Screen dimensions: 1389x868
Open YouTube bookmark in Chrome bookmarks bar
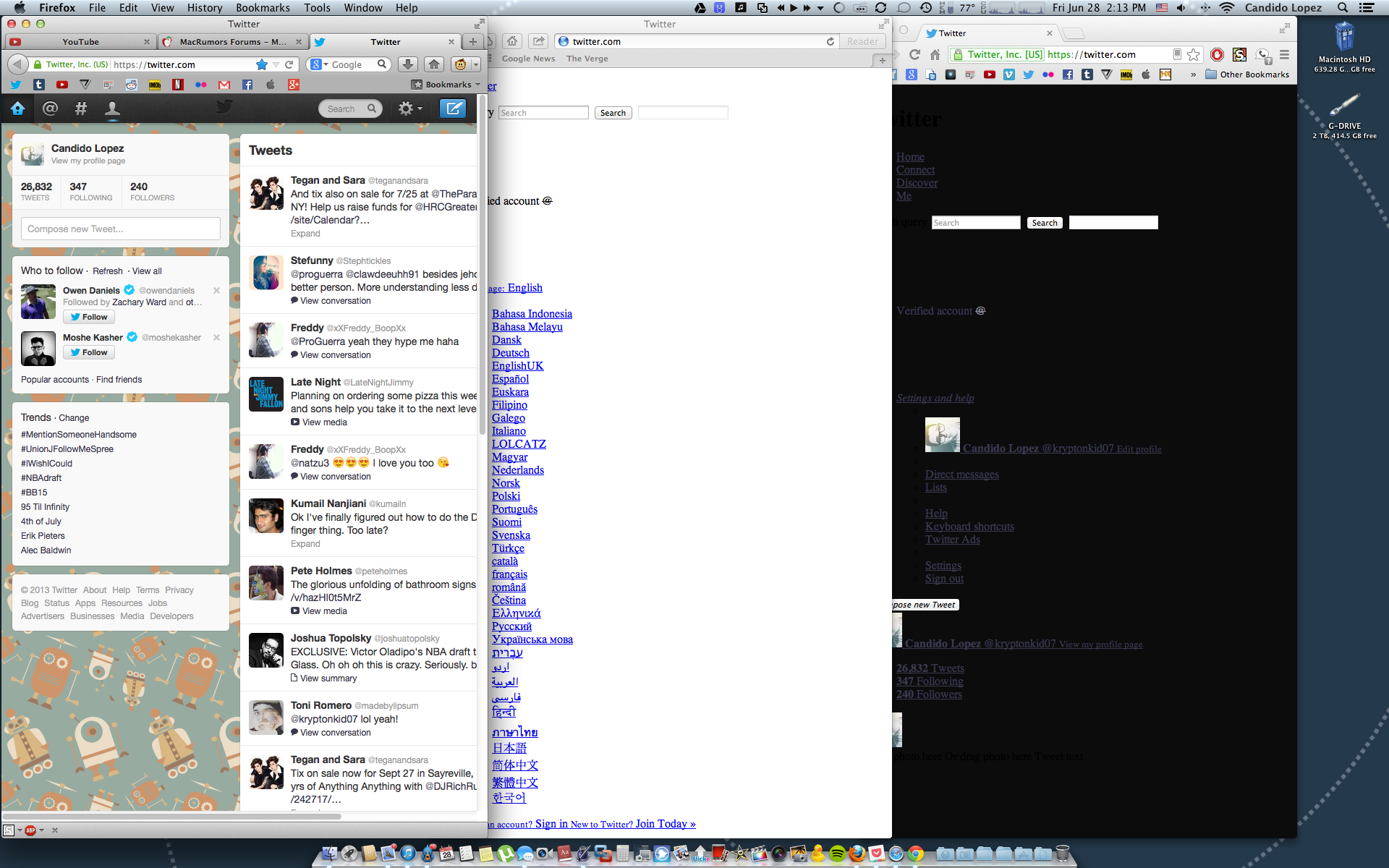pos(990,75)
